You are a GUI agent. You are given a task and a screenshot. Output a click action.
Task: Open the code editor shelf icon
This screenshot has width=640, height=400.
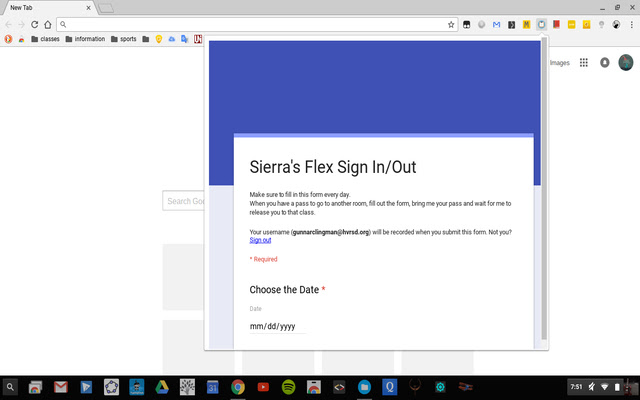pyautogui.click(x=339, y=387)
